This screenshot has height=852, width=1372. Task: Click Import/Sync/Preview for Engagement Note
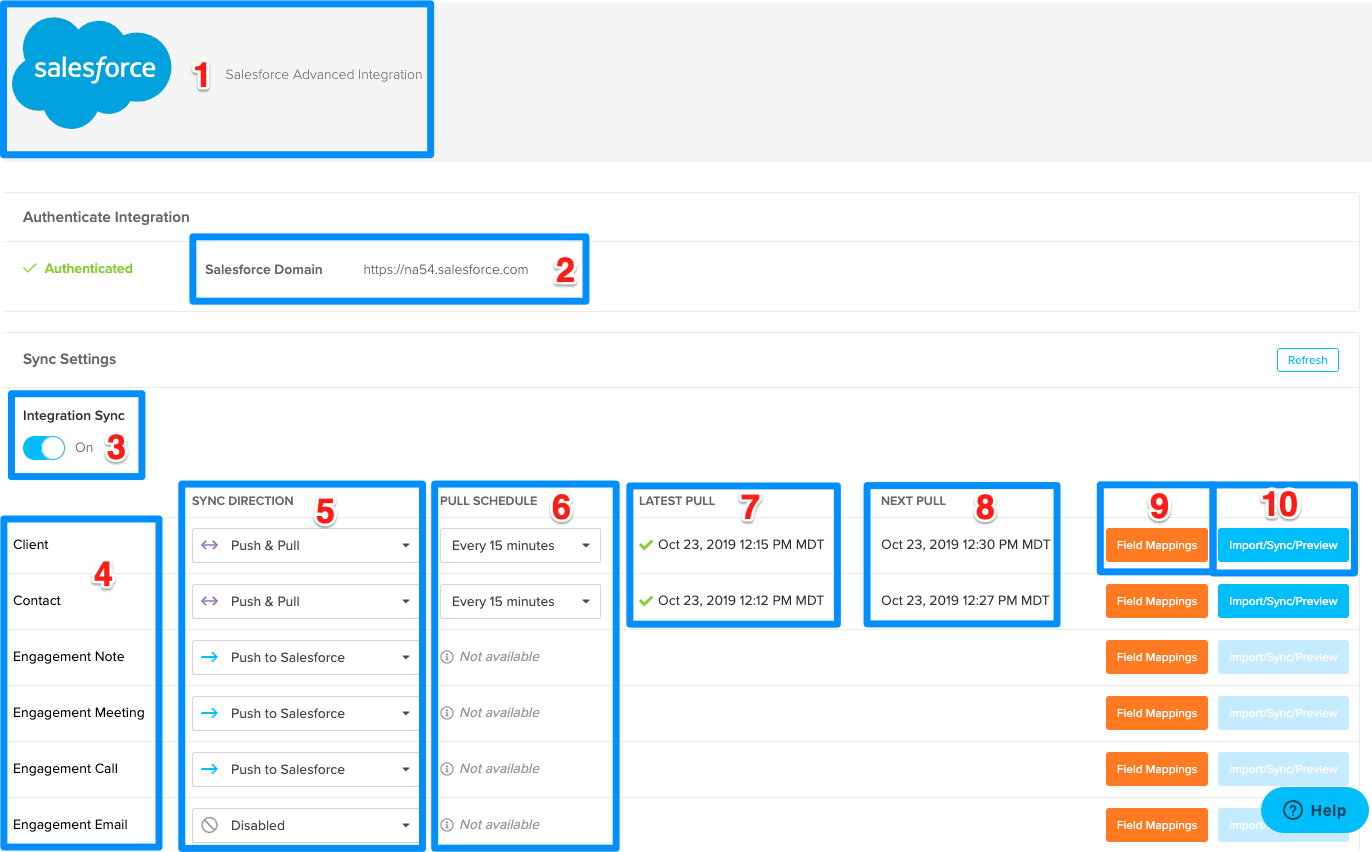point(1283,657)
